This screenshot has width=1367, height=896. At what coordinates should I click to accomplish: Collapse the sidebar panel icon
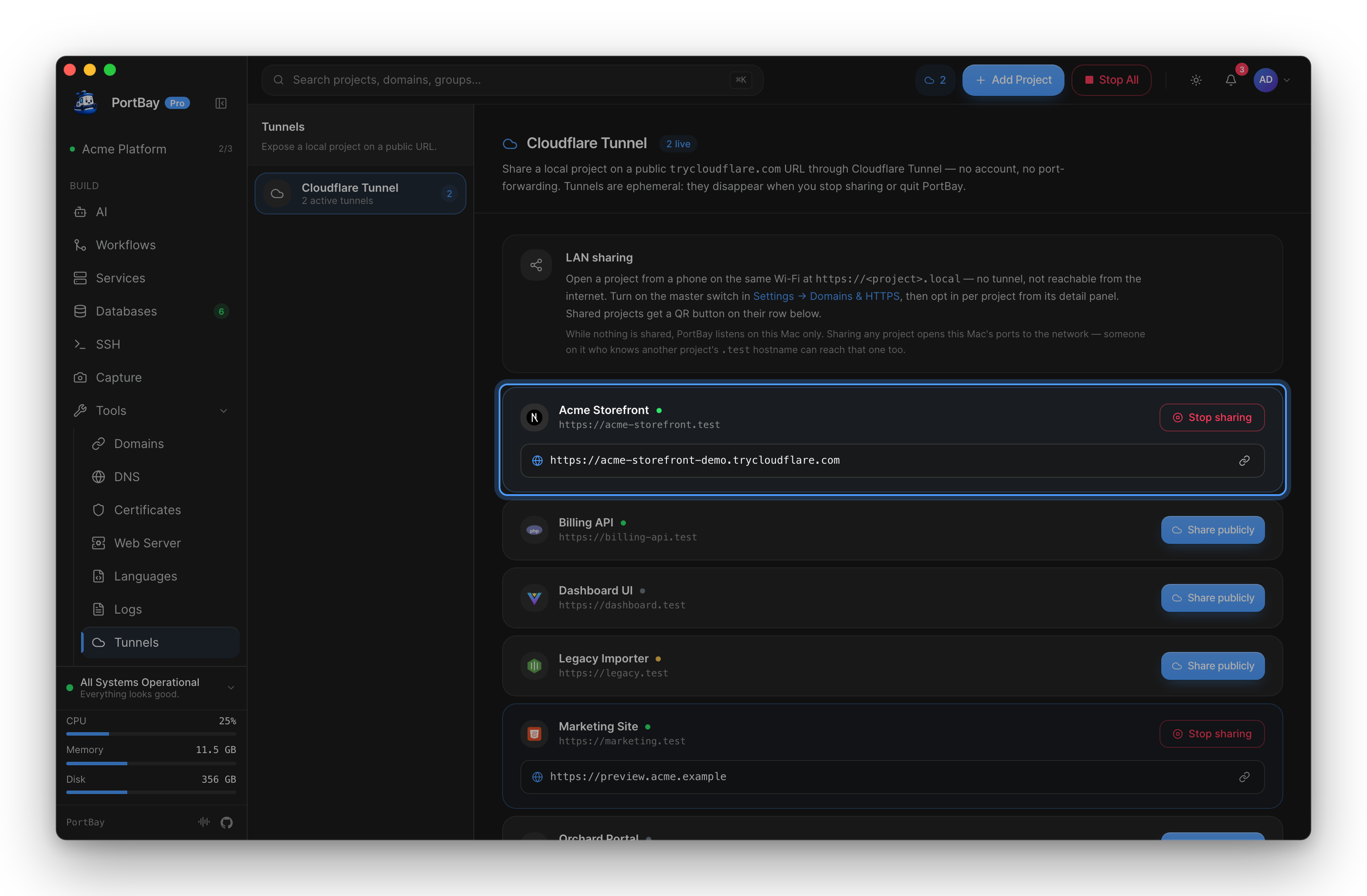221,103
